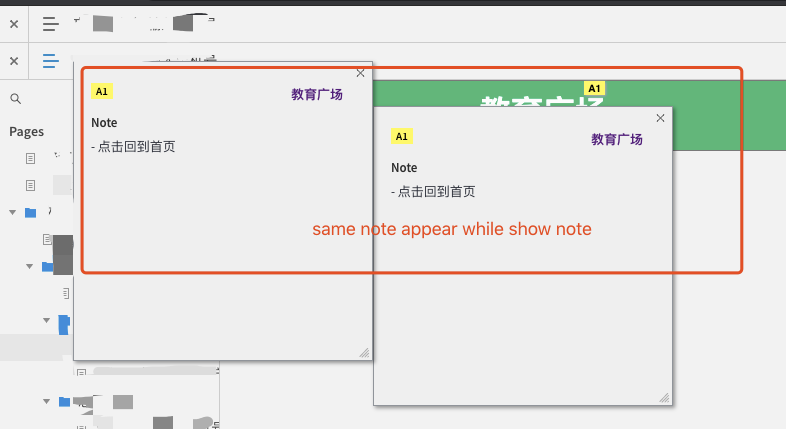Close the left note popup
This screenshot has height=429, width=786.
[361, 73]
